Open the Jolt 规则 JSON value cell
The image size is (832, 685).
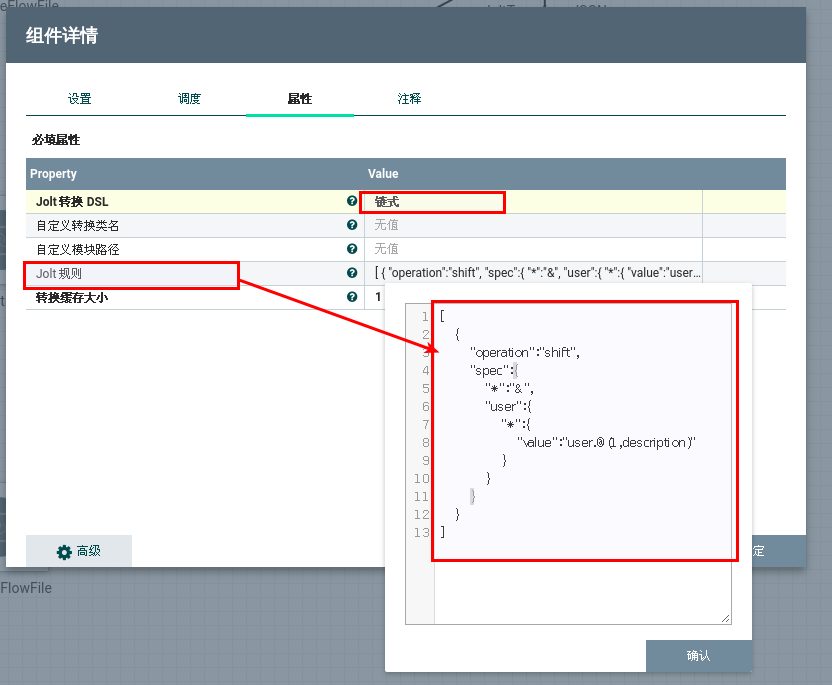point(537,273)
